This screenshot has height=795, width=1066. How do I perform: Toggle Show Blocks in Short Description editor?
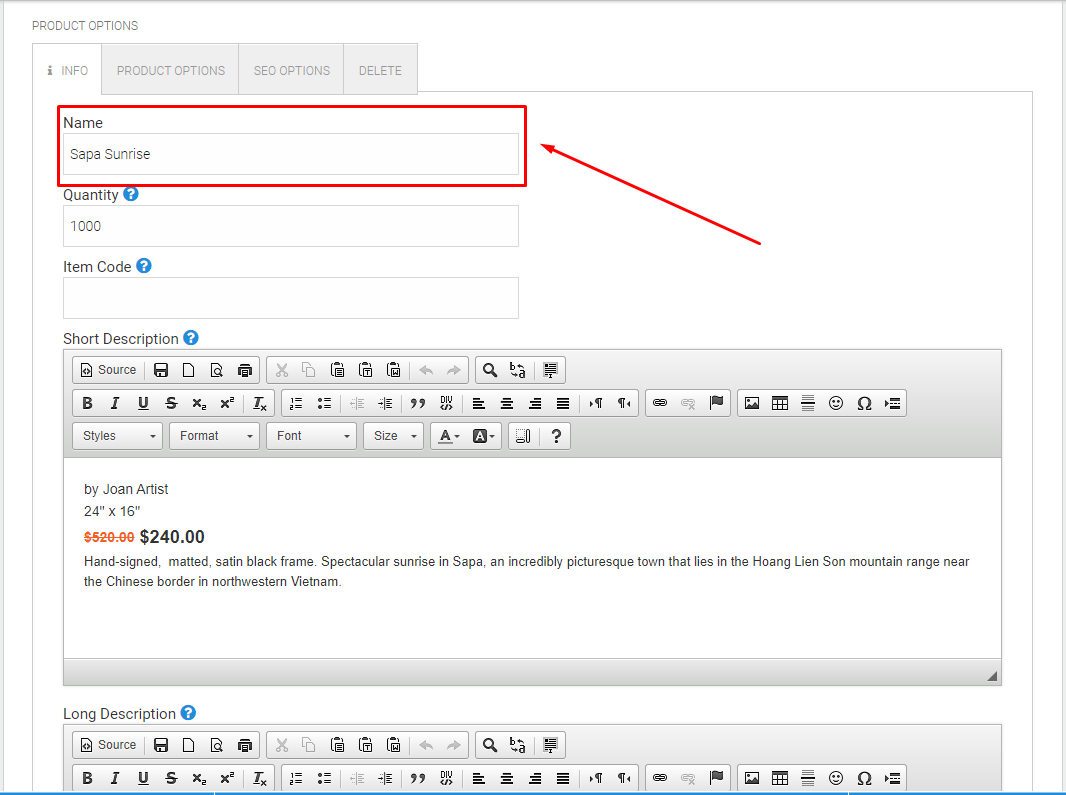tap(523, 436)
